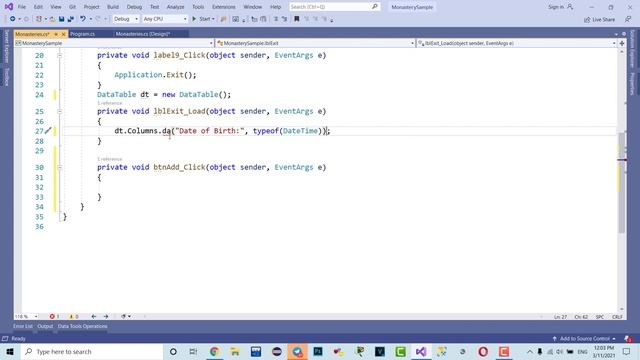Collapse the lblExit_Load method at line 25
The width and height of the screenshot is (640, 360).
pos(60,111)
